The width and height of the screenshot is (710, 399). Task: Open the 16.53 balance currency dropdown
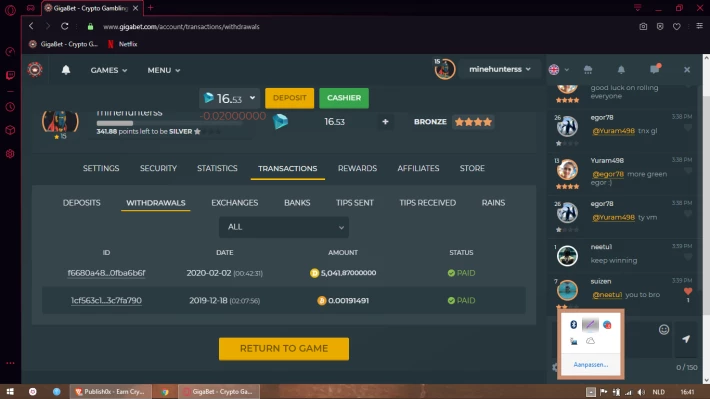(x=230, y=98)
